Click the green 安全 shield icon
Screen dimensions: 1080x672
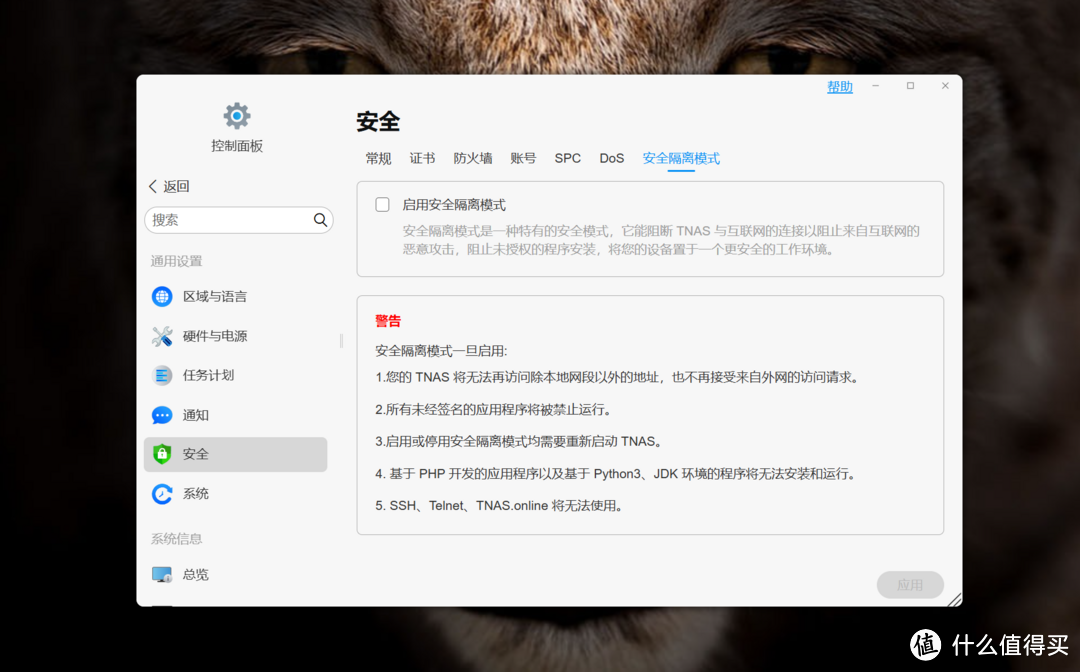point(162,454)
